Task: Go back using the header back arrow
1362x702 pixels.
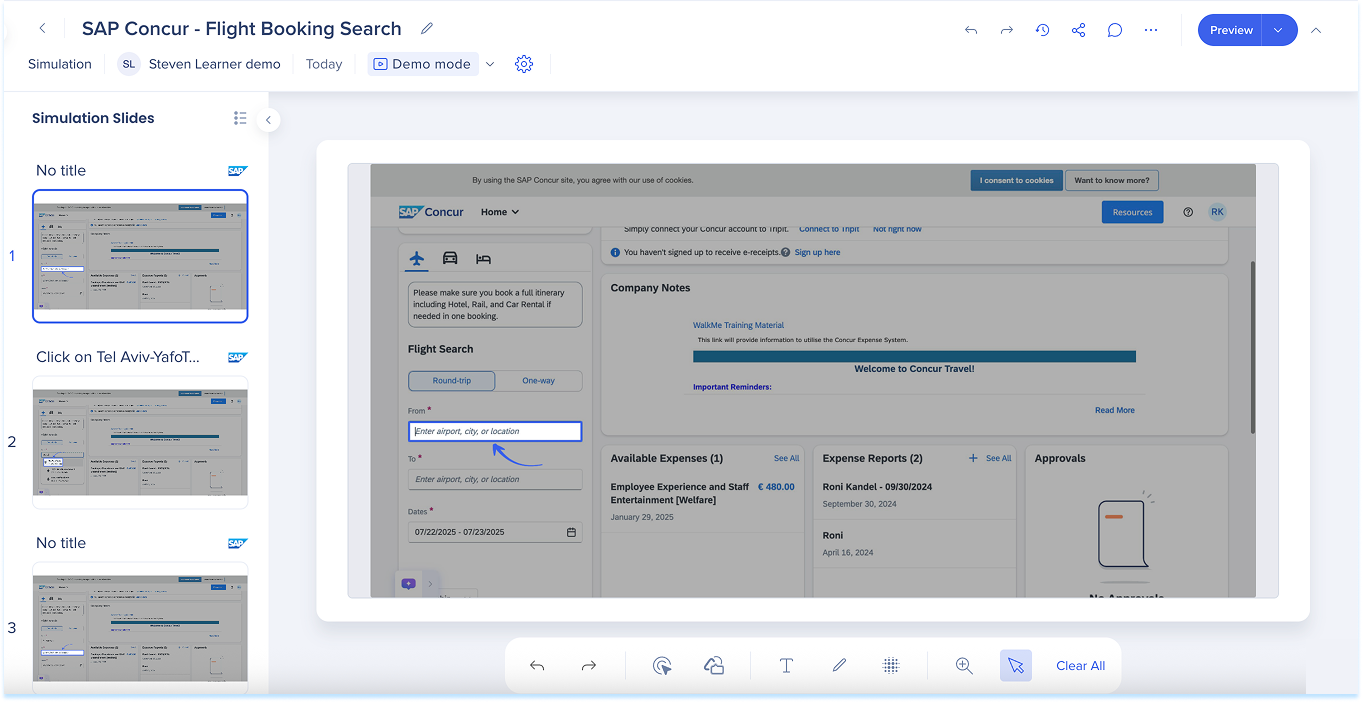Action: 42,29
